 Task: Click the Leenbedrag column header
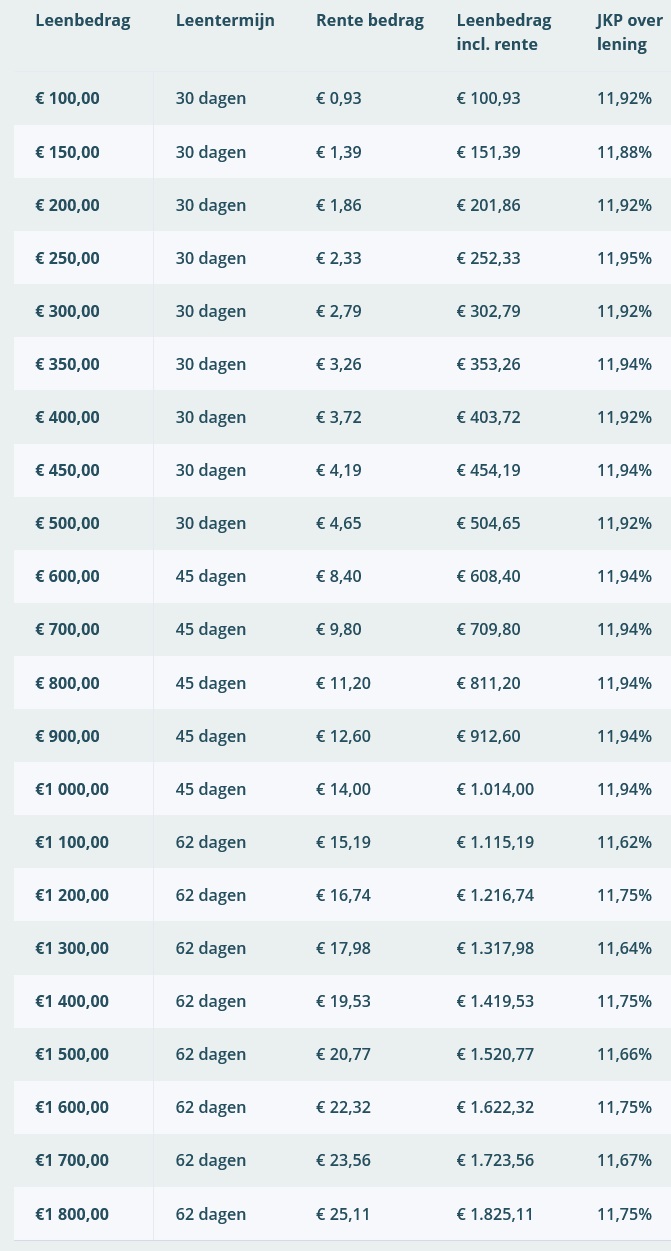point(83,20)
